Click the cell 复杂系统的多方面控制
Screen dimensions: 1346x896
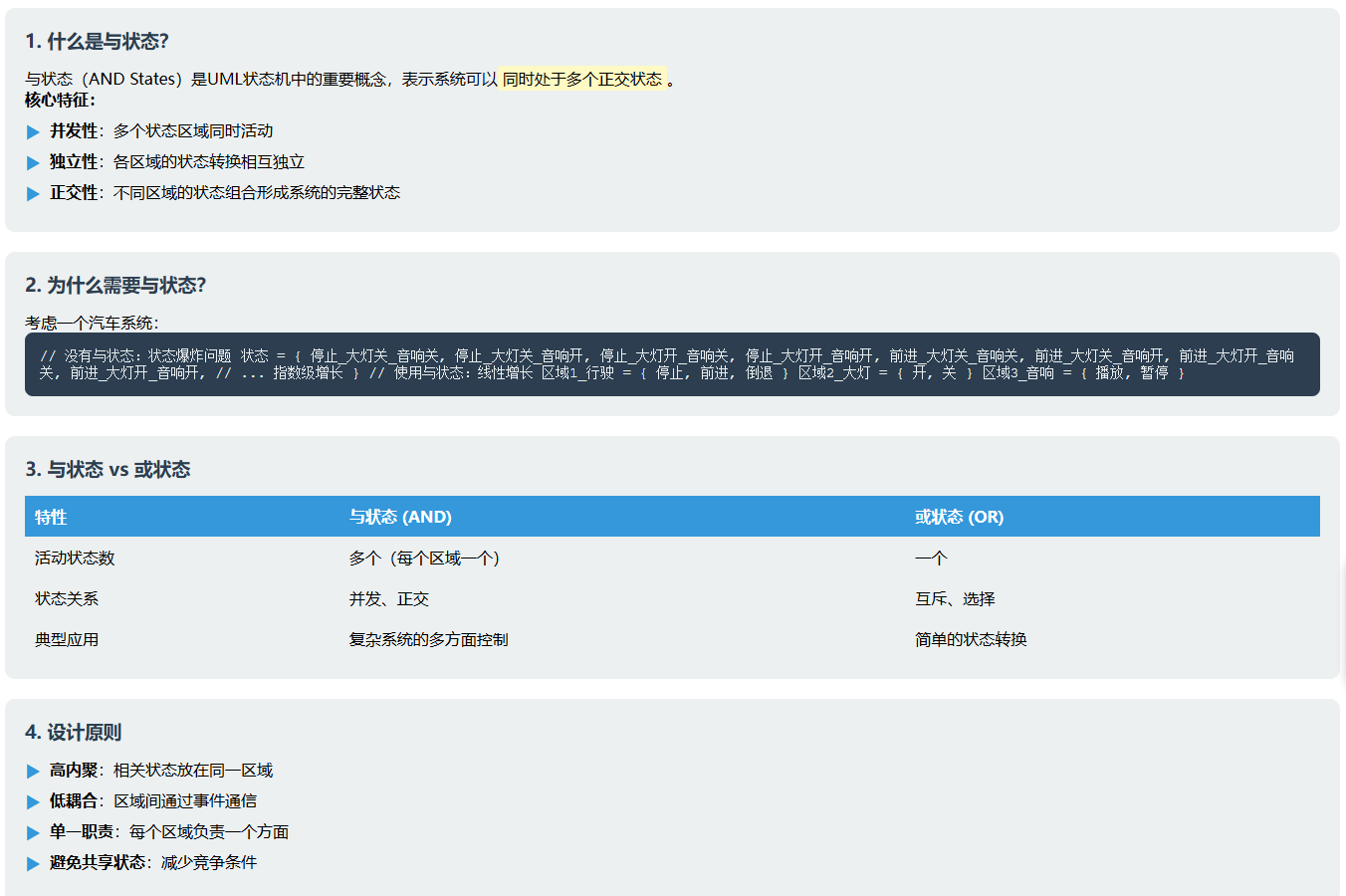tap(426, 639)
